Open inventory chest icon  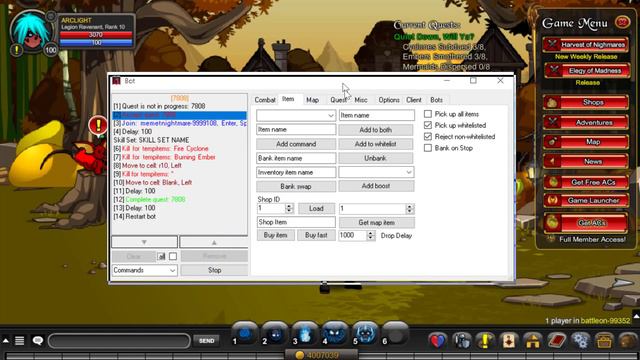point(604,340)
